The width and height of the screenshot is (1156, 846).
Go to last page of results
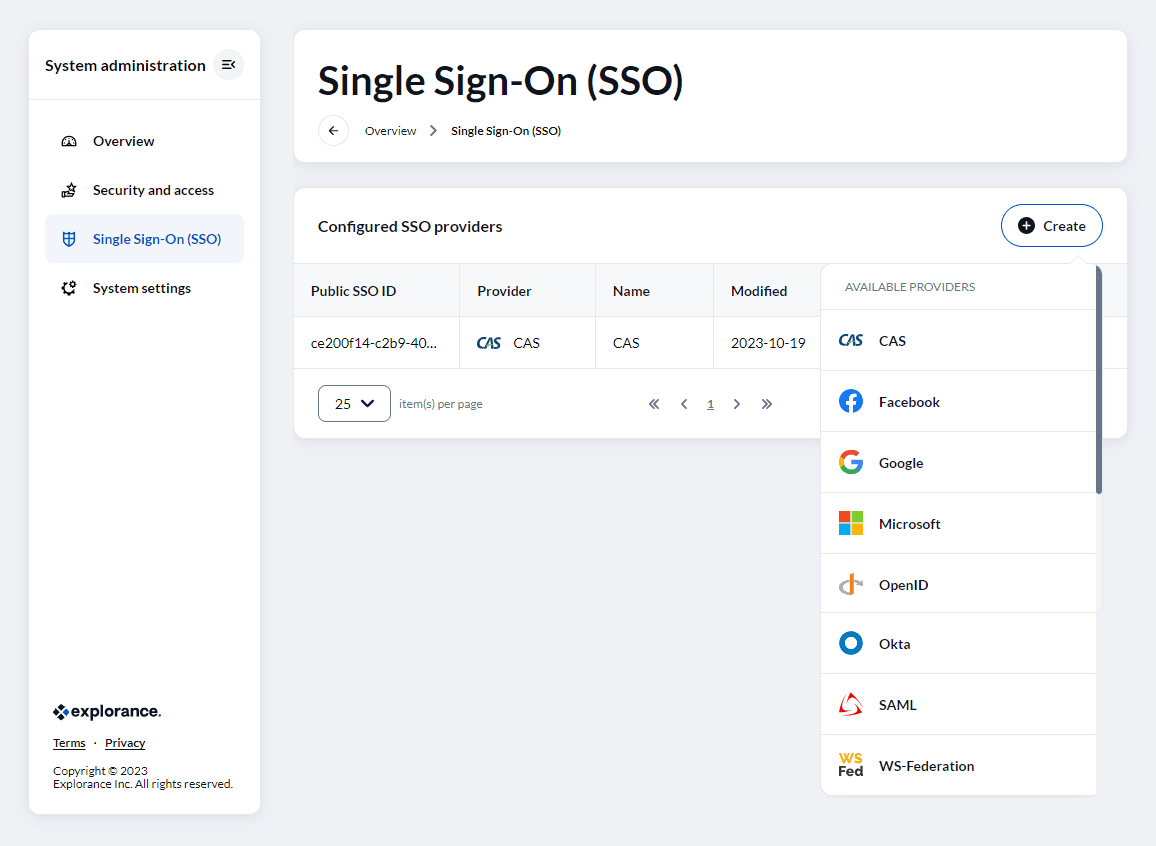coord(767,404)
